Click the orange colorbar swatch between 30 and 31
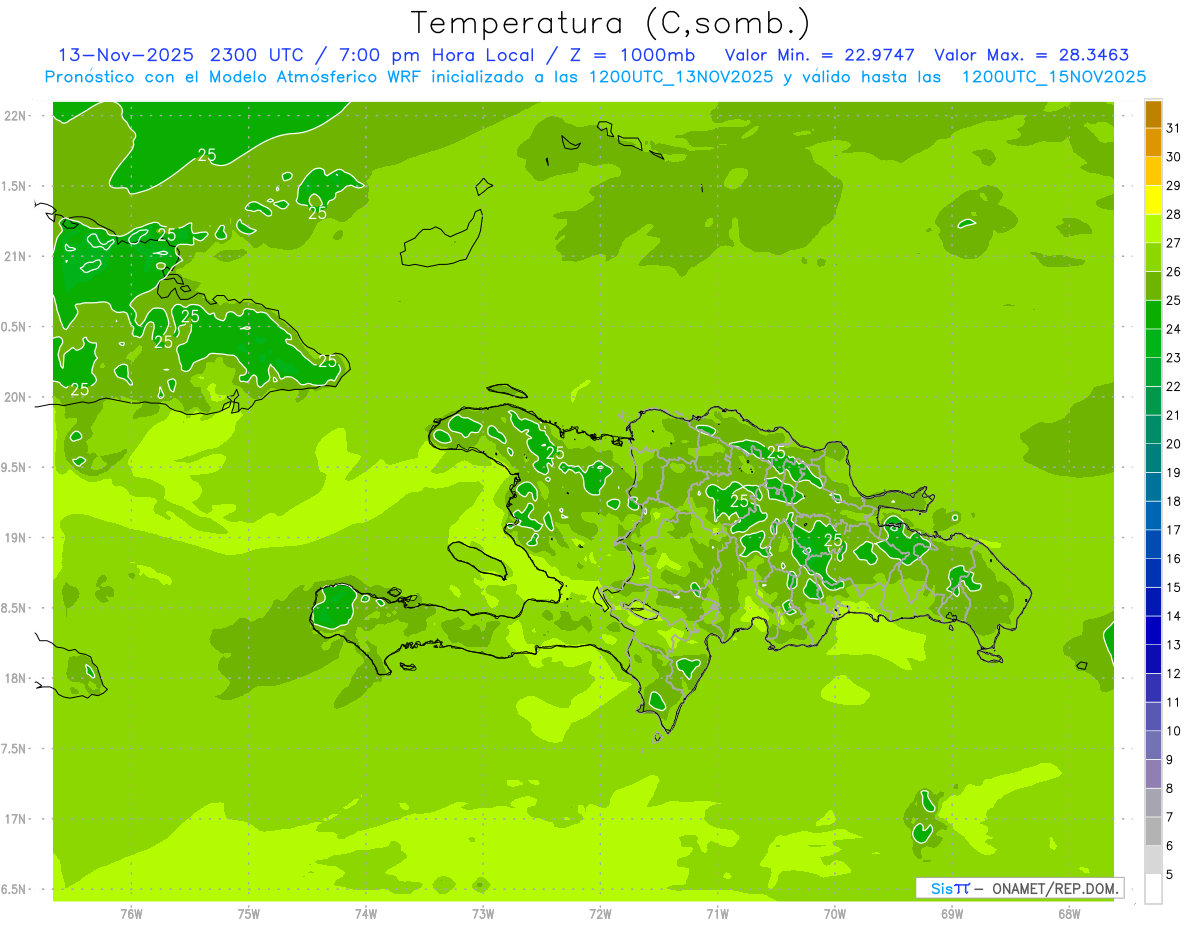Image resolution: width=1200 pixels, height=927 pixels. point(1153,143)
